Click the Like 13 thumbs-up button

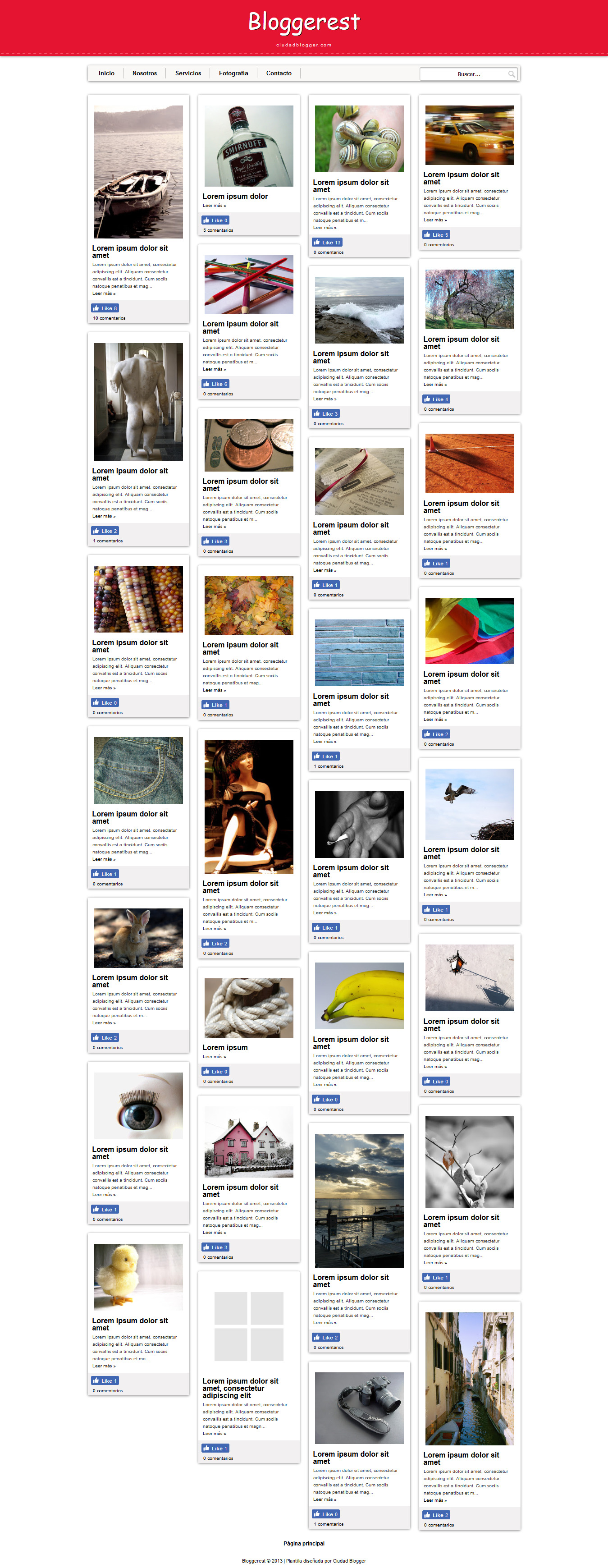tap(327, 242)
